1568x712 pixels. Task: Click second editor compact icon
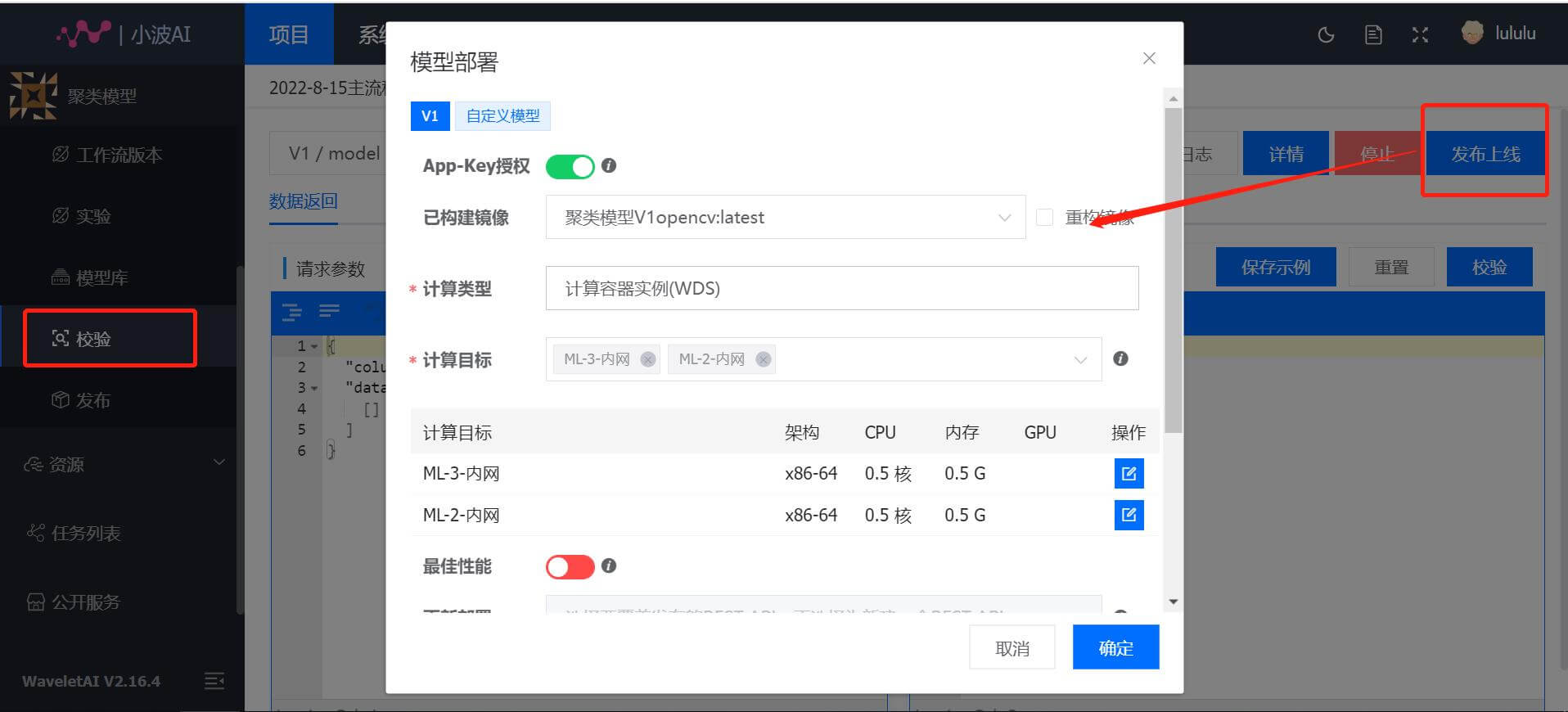329,310
